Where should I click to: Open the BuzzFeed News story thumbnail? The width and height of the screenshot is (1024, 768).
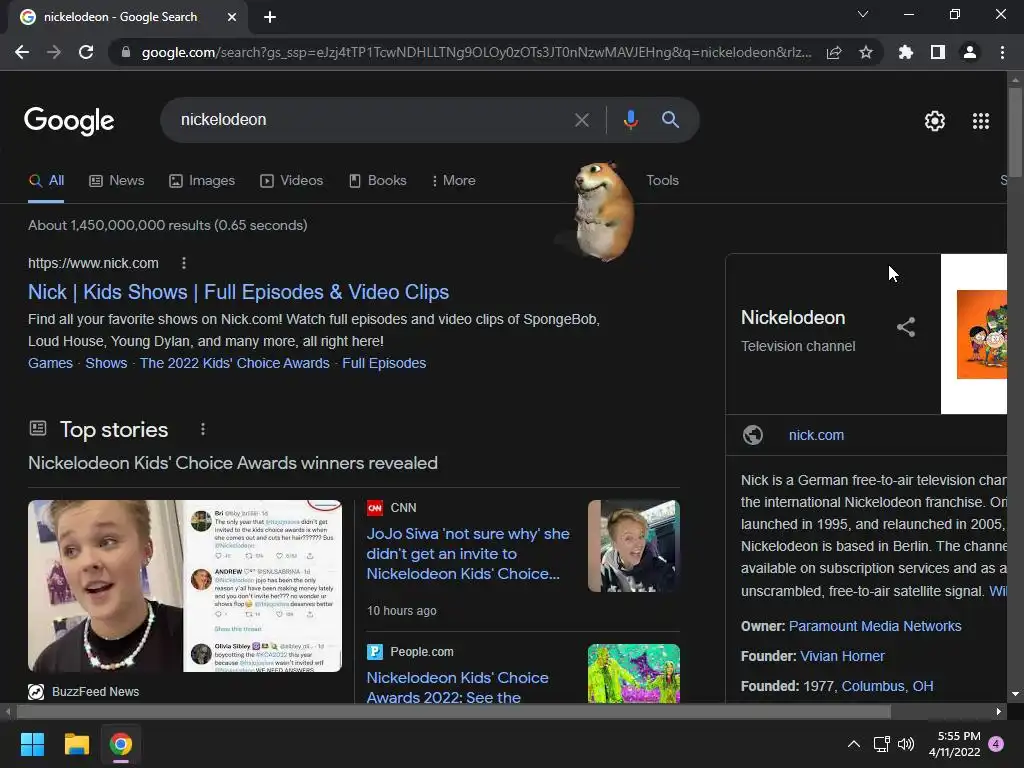(x=185, y=586)
